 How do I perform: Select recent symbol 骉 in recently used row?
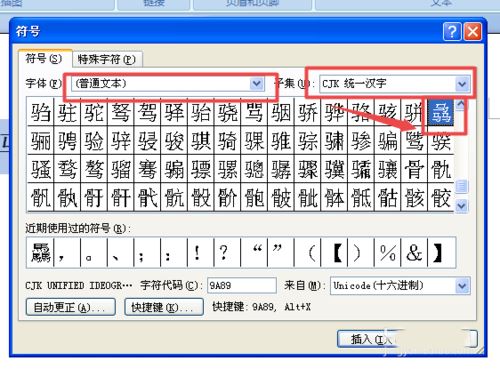[x=40, y=253]
